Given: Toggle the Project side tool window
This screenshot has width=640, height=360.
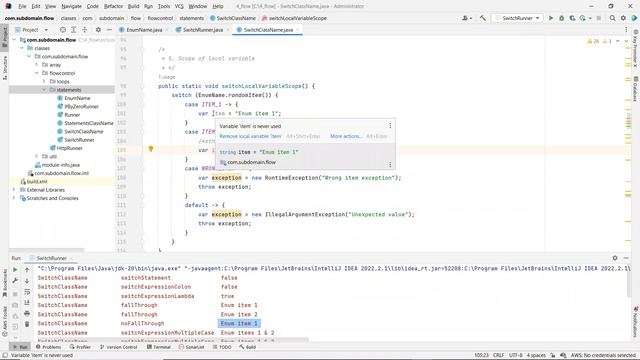Looking at the screenshot, I should pos(4,37).
